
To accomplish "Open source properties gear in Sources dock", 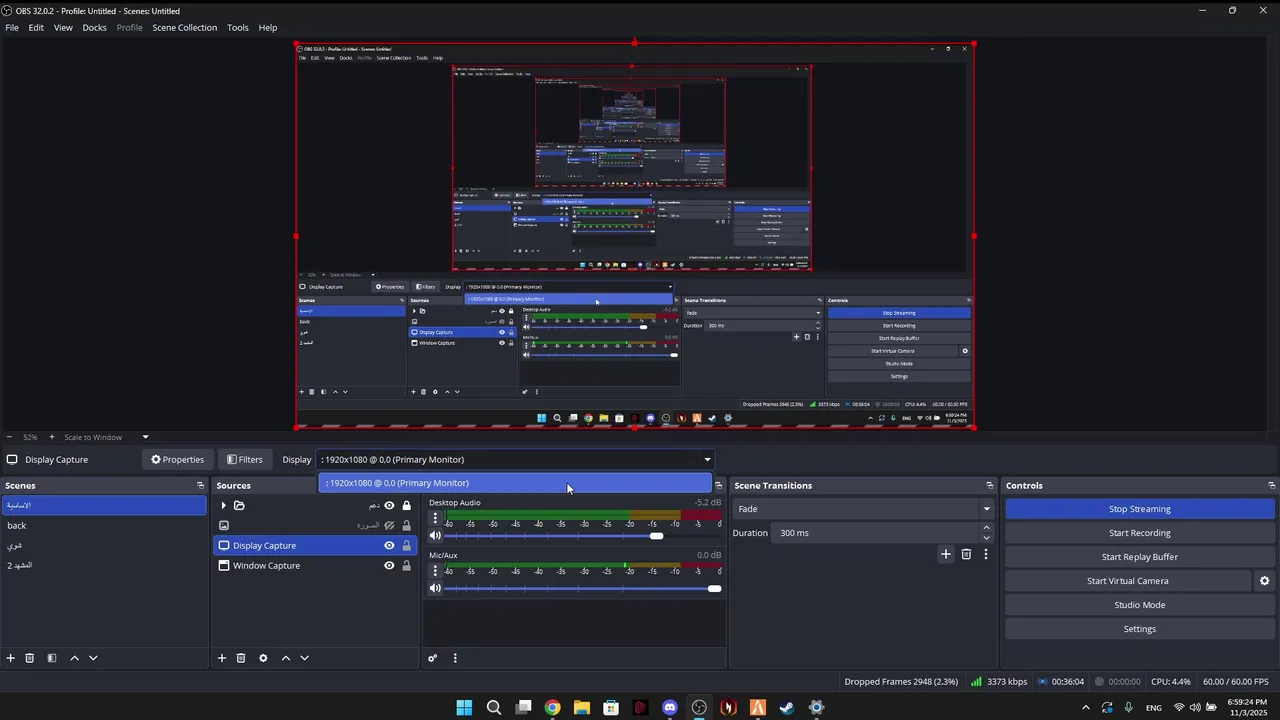I will click(263, 658).
